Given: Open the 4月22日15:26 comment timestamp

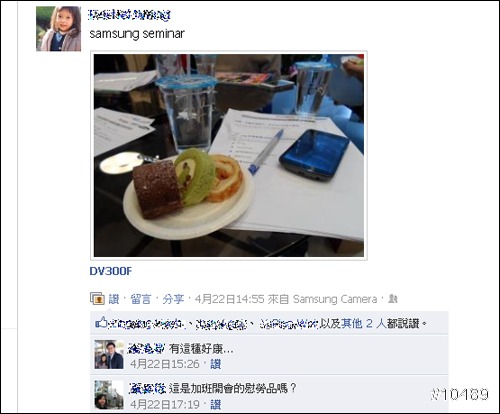Looking at the screenshot, I should [165, 364].
